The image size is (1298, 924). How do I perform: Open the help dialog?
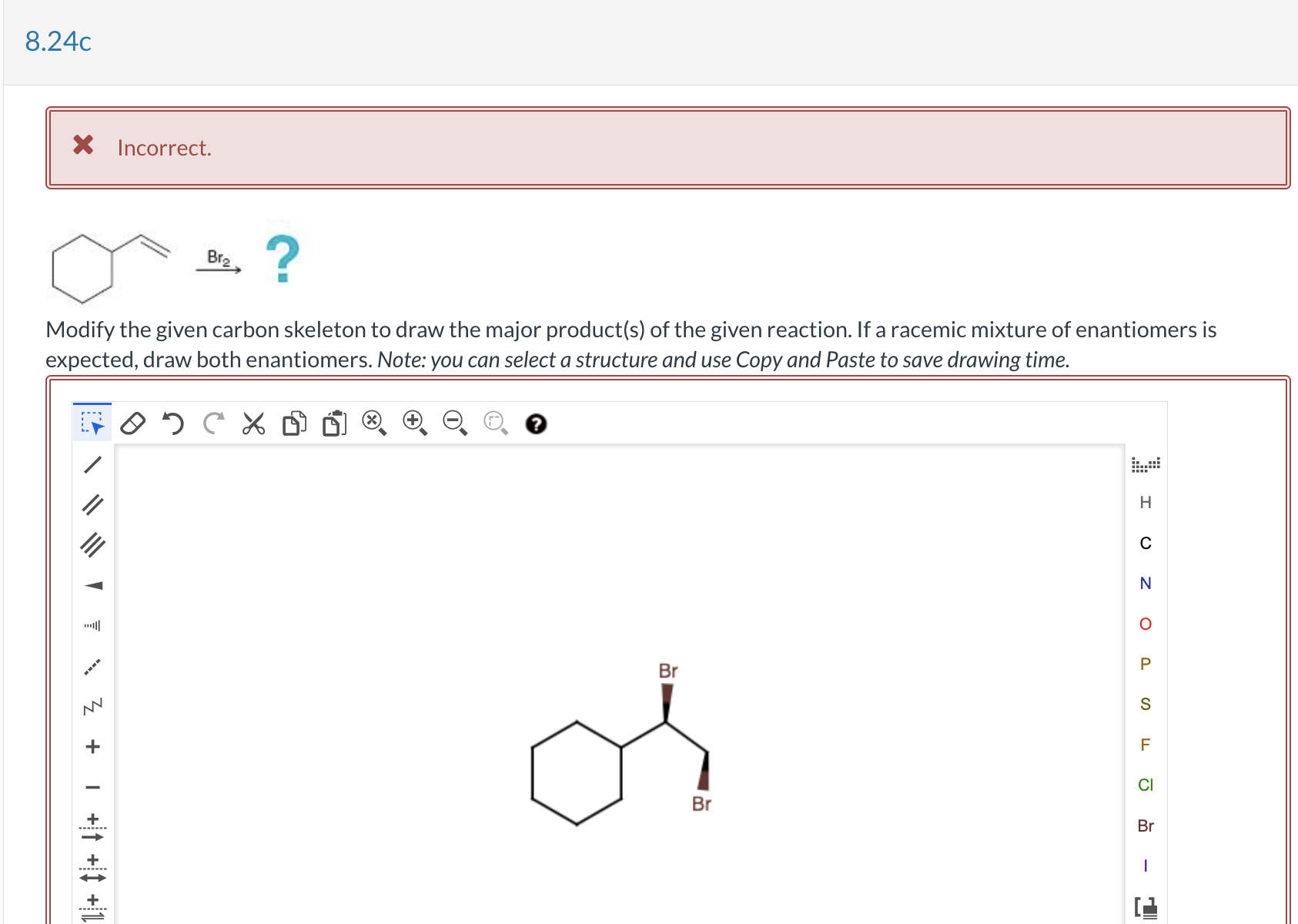click(x=537, y=424)
